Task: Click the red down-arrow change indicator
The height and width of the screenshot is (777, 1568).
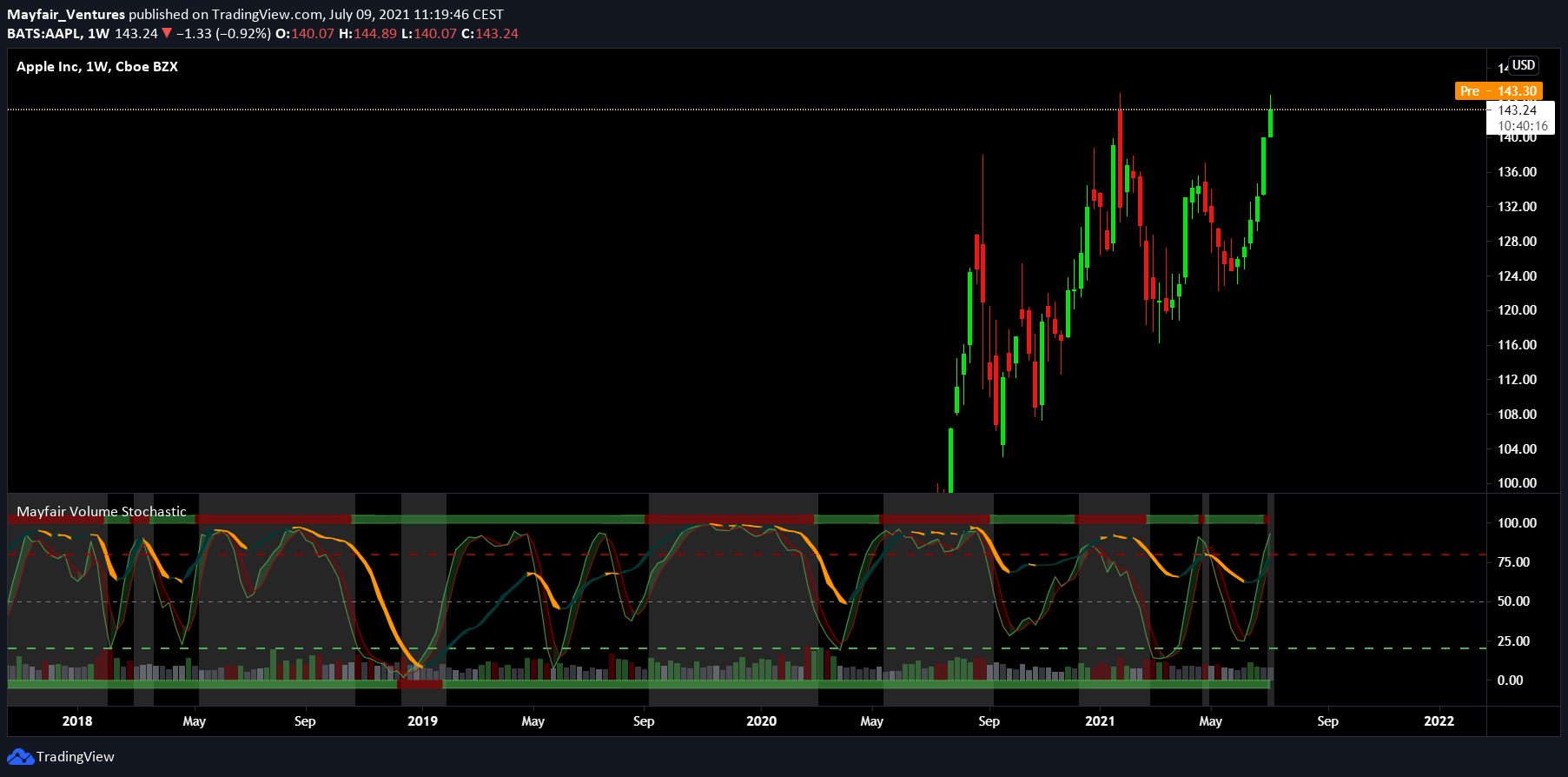Action: coord(167,34)
